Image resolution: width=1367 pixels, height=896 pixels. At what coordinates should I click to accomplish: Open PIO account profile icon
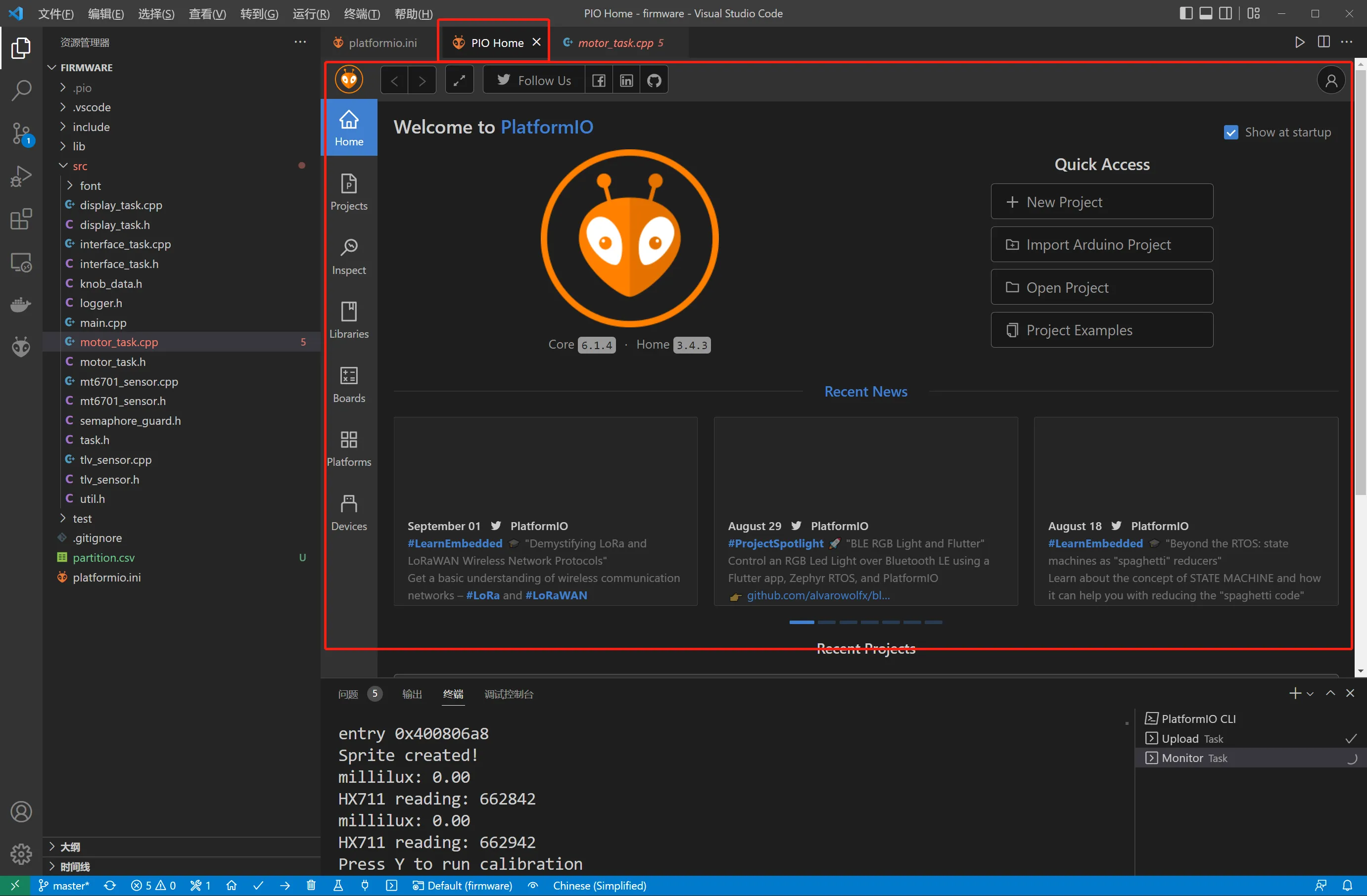[1331, 81]
